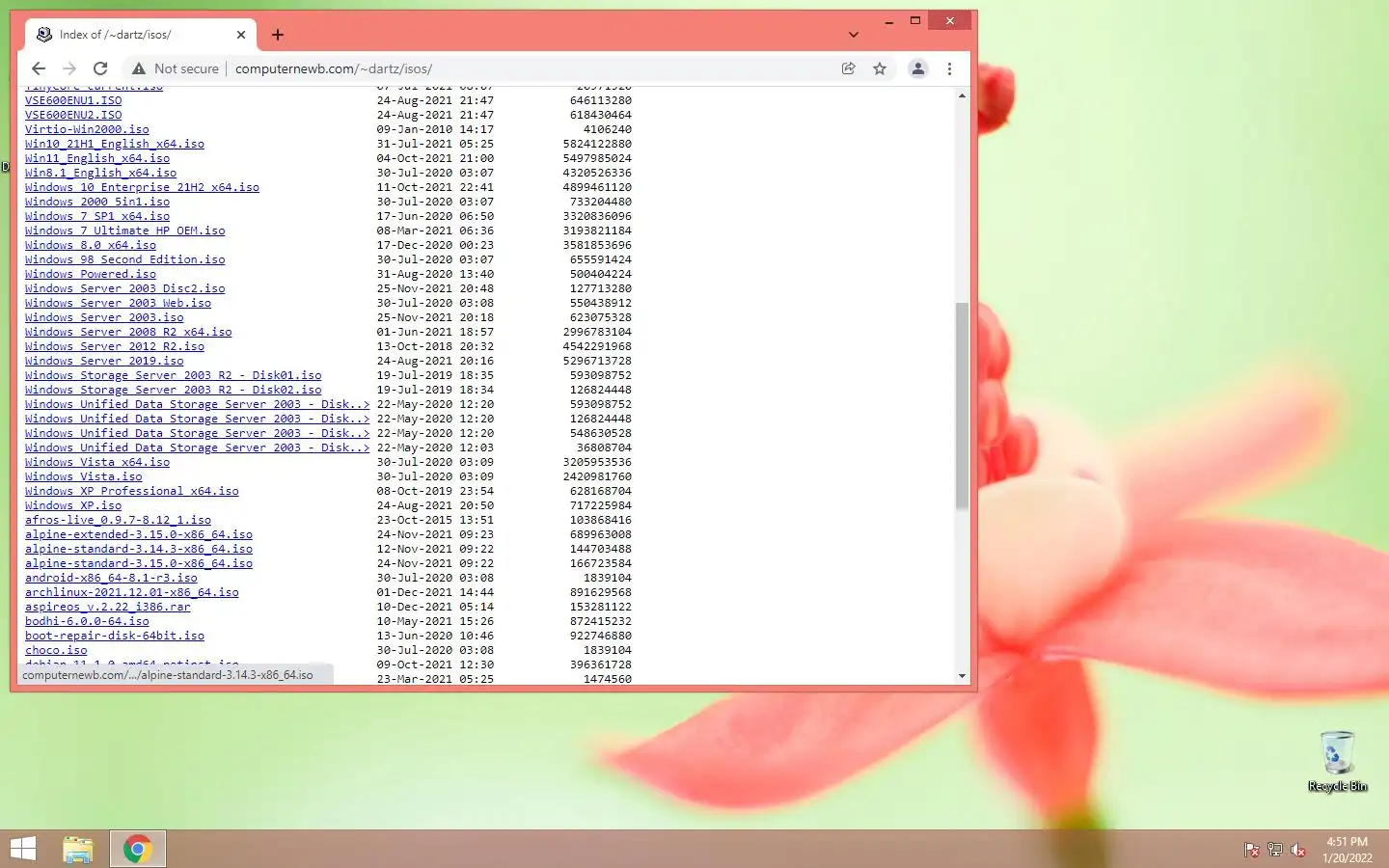Click afros-live 0.9.7-8.12_1.iso link
Image resolution: width=1389 pixels, height=868 pixels.
[x=118, y=520]
